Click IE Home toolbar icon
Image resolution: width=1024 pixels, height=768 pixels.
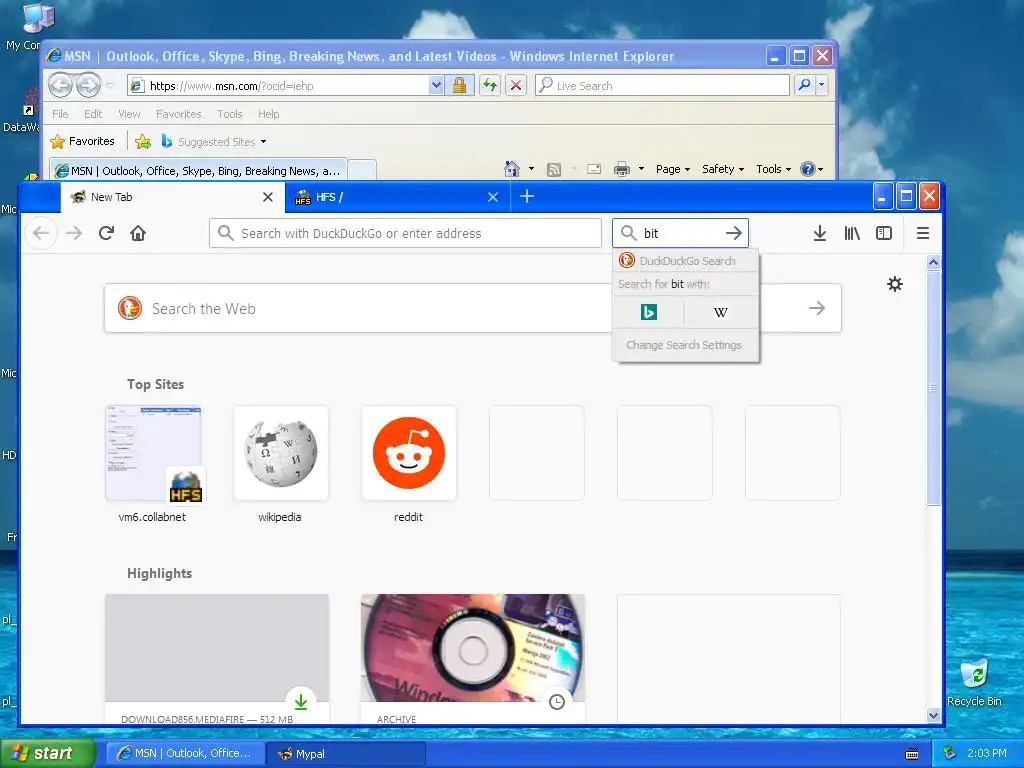click(512, 169)
